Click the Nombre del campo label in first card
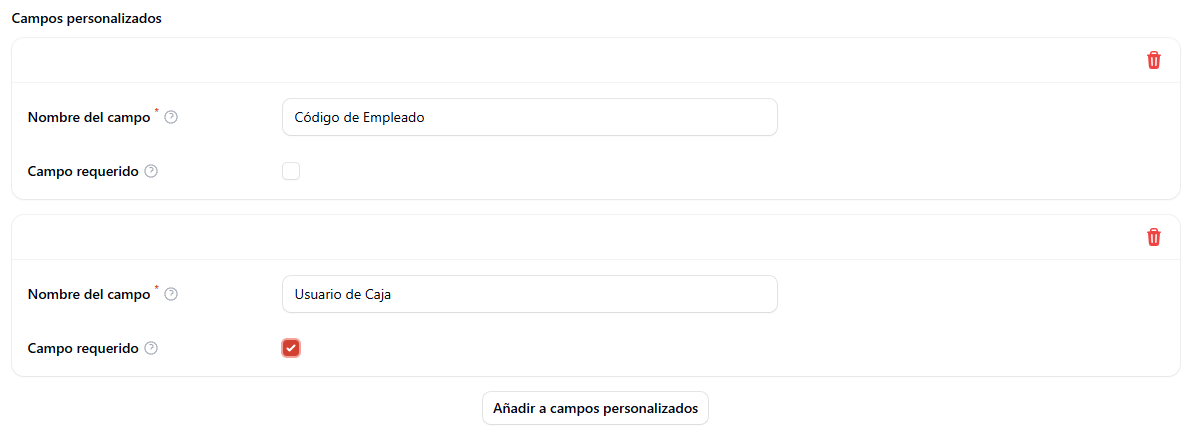 (x=88, y=117)
